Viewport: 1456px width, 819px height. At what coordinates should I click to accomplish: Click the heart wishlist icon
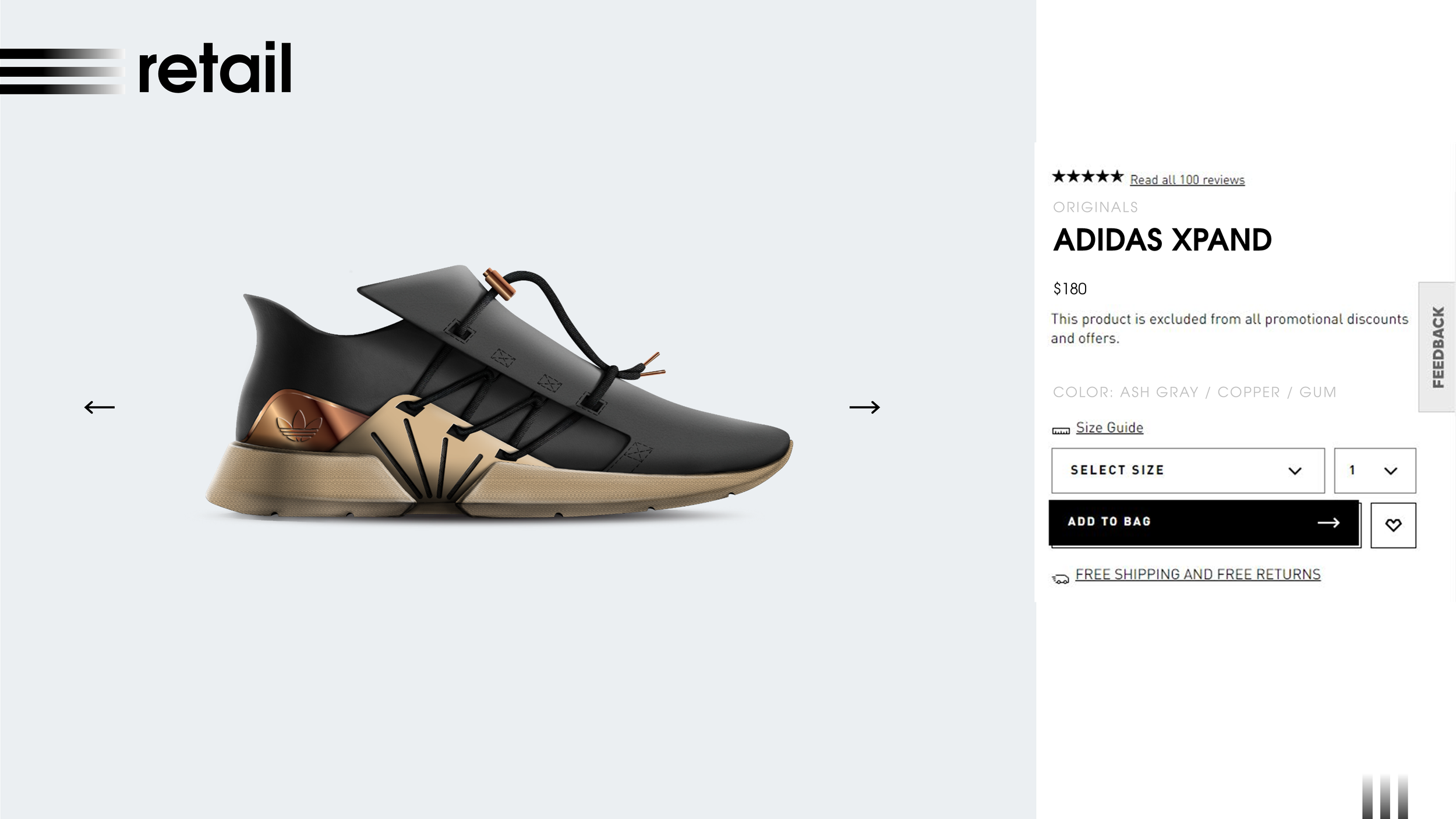[x=1393, y=525]
